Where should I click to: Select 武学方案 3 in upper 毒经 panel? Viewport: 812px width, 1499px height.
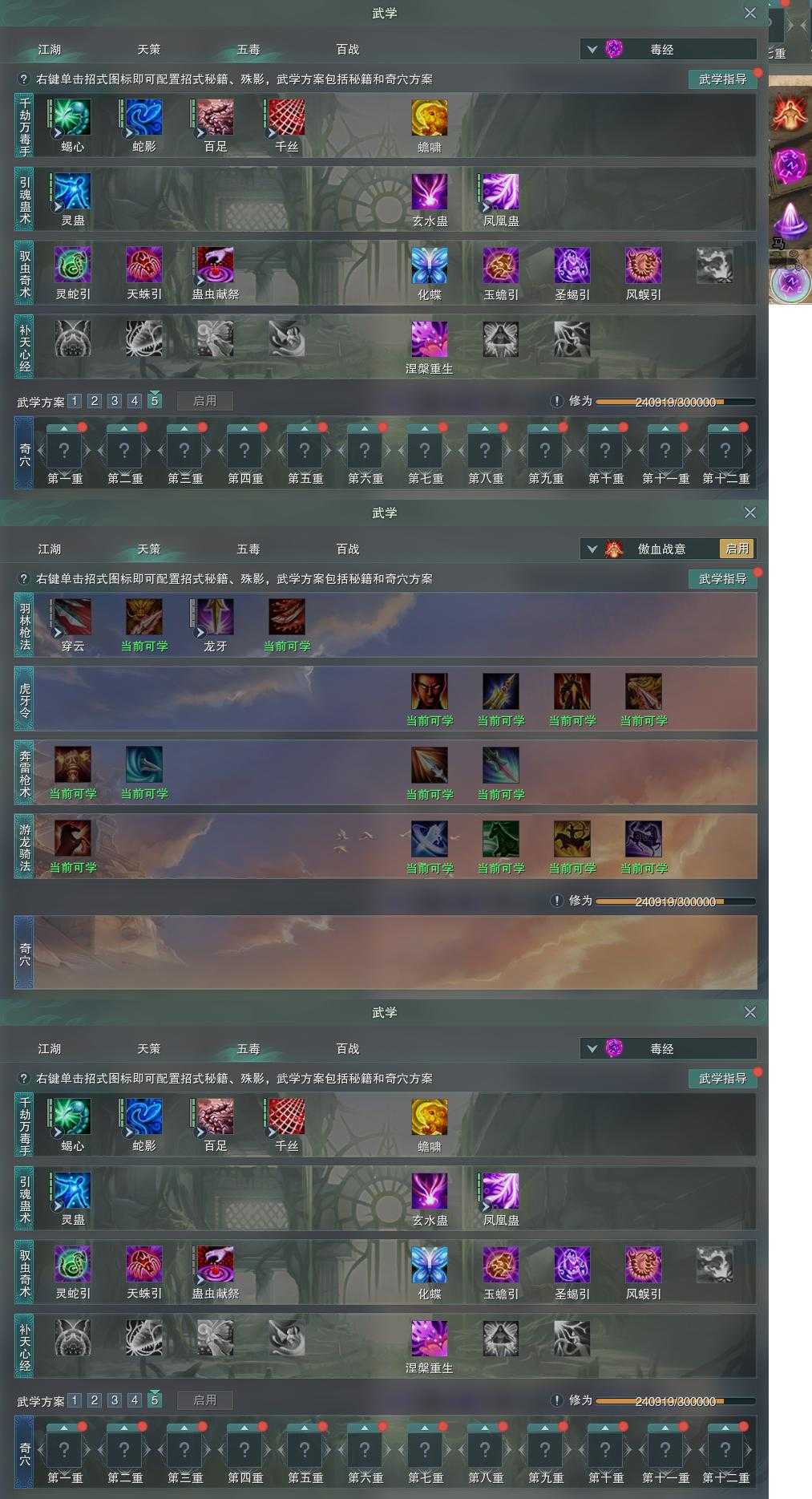(x=115, y=401)
